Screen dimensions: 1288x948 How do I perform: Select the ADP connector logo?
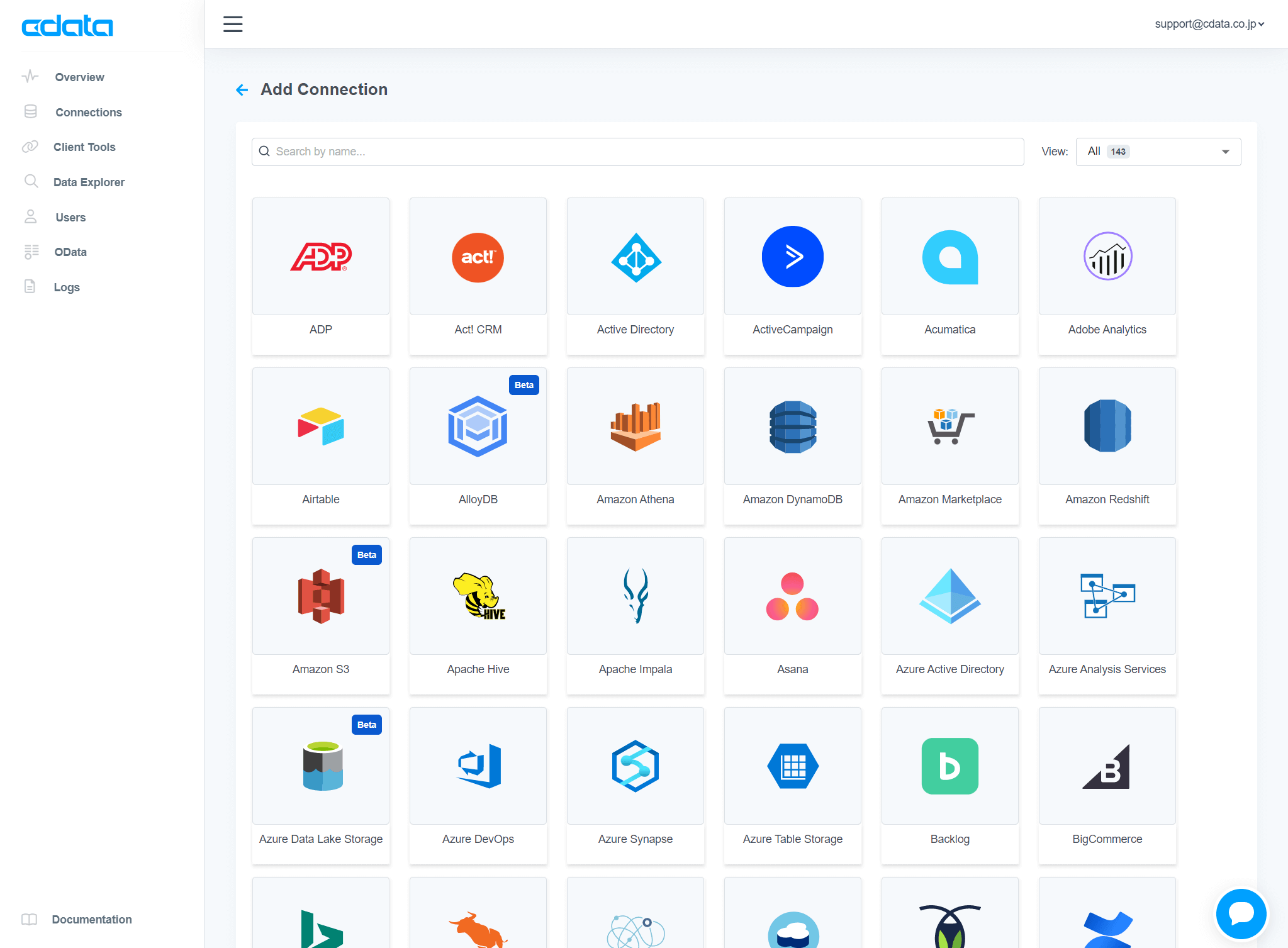[321, 257]
